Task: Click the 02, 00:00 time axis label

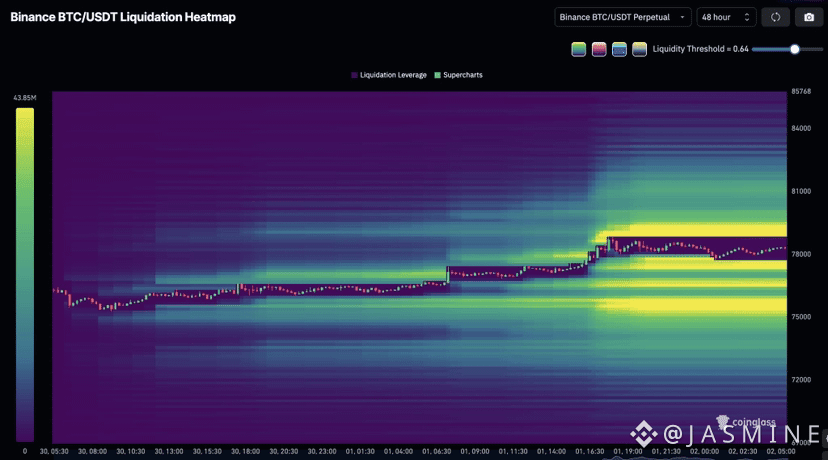Action: point(704,452)
